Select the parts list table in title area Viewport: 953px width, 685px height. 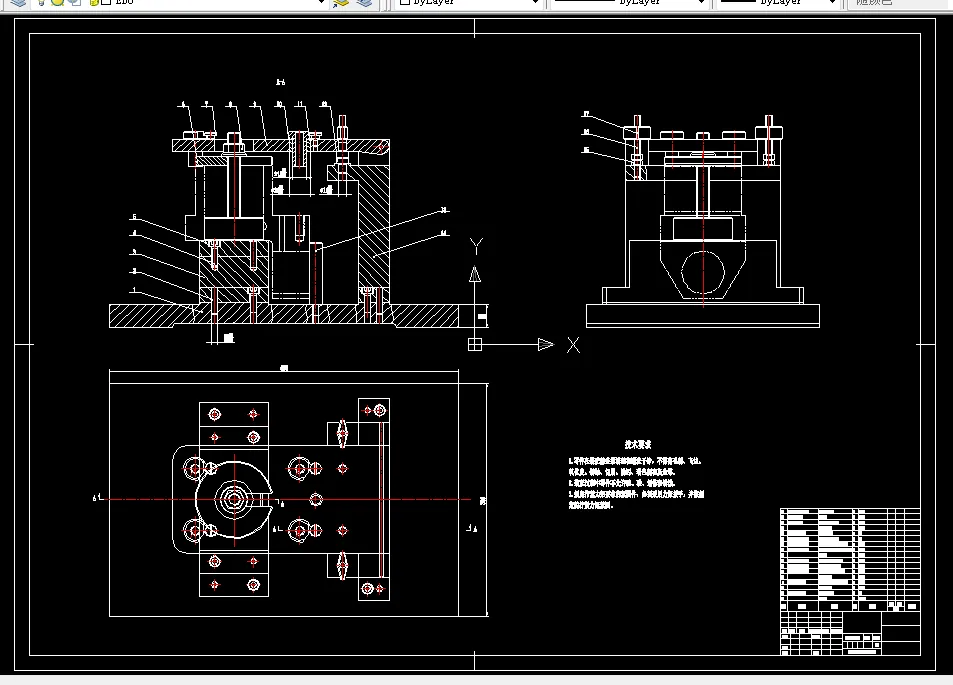click(850, 559)
